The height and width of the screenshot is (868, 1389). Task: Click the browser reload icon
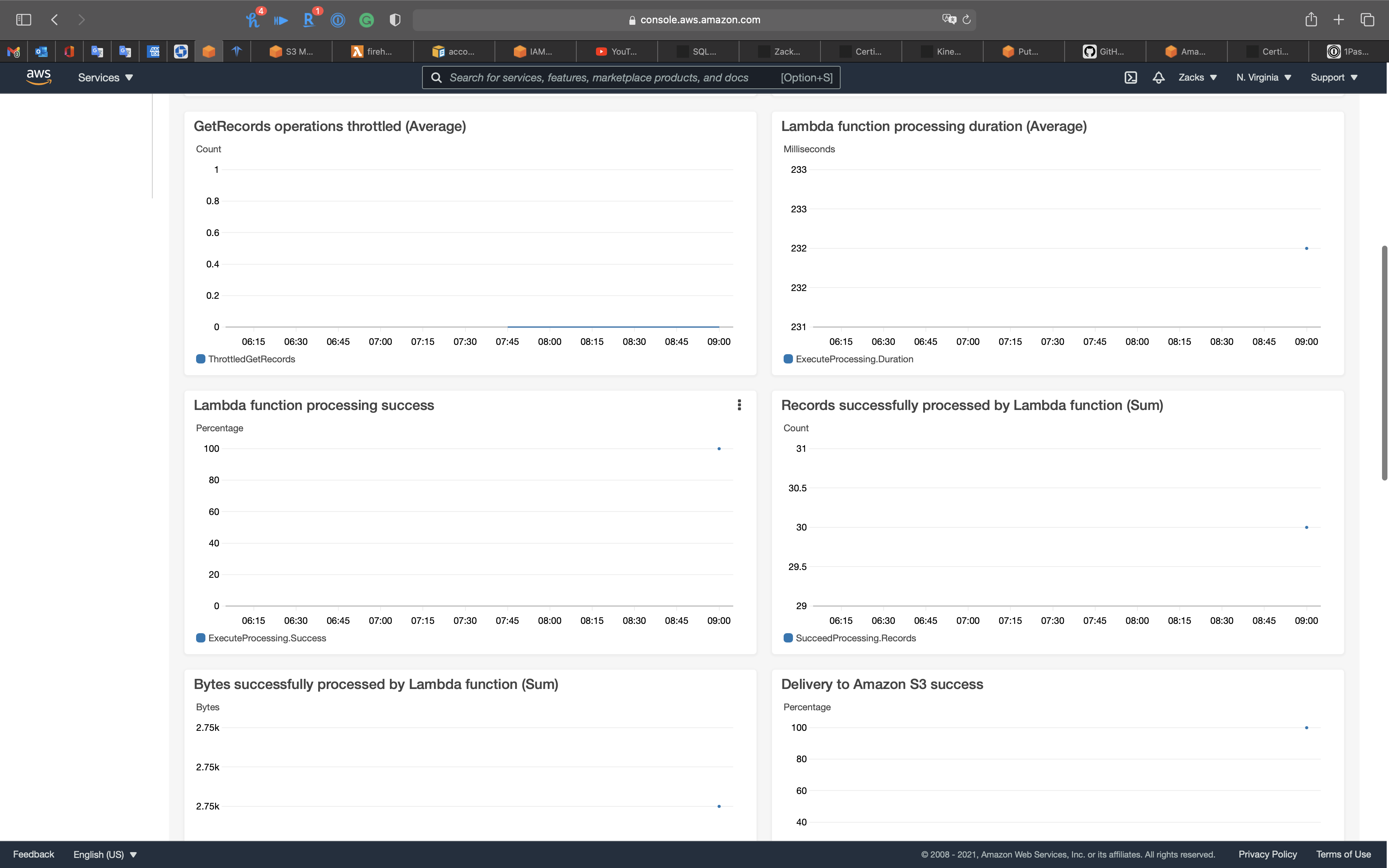(967, 20)
